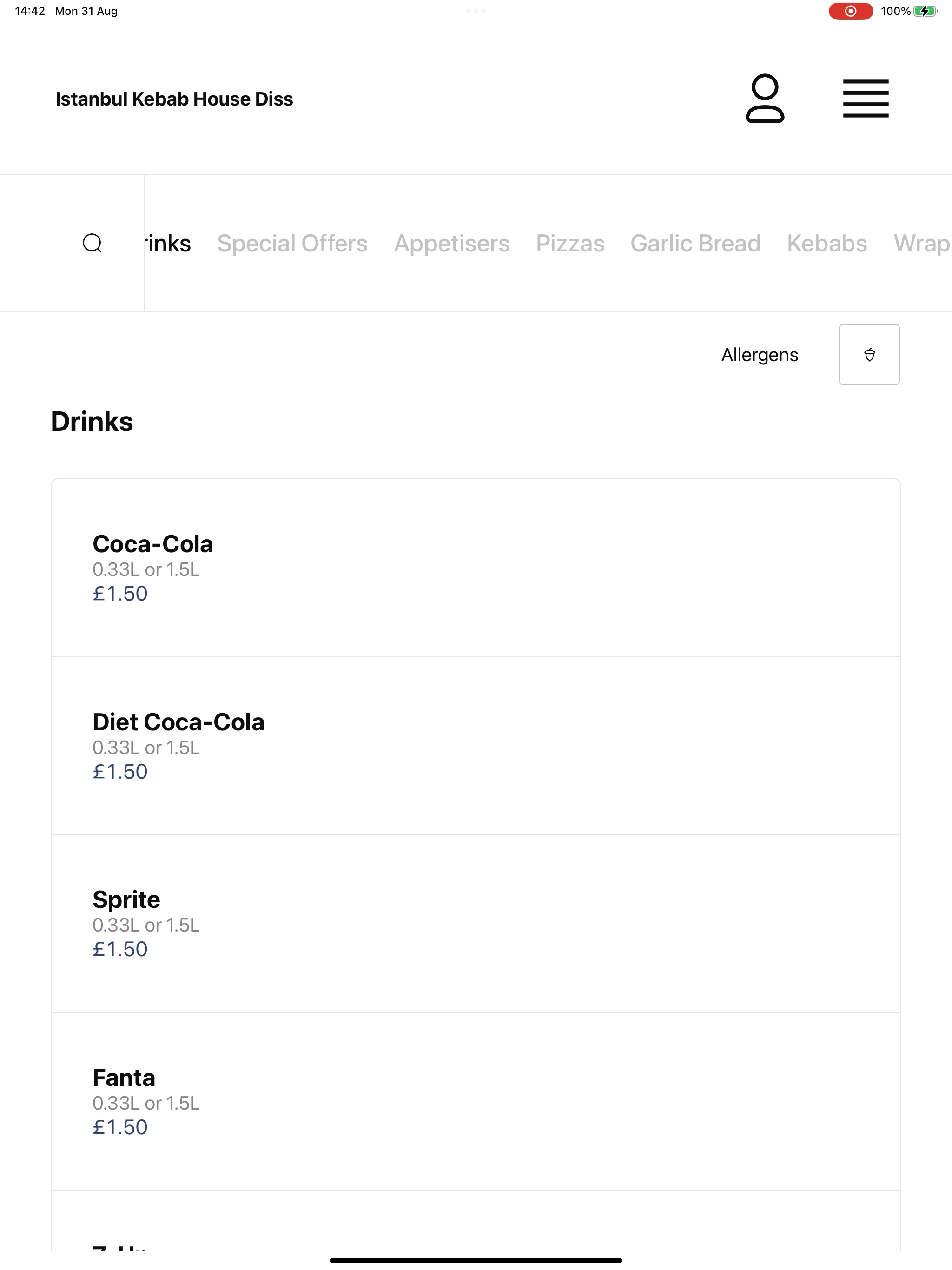Open the hamburger menu
Screen dimensions: 952x1270
[865, 98]
